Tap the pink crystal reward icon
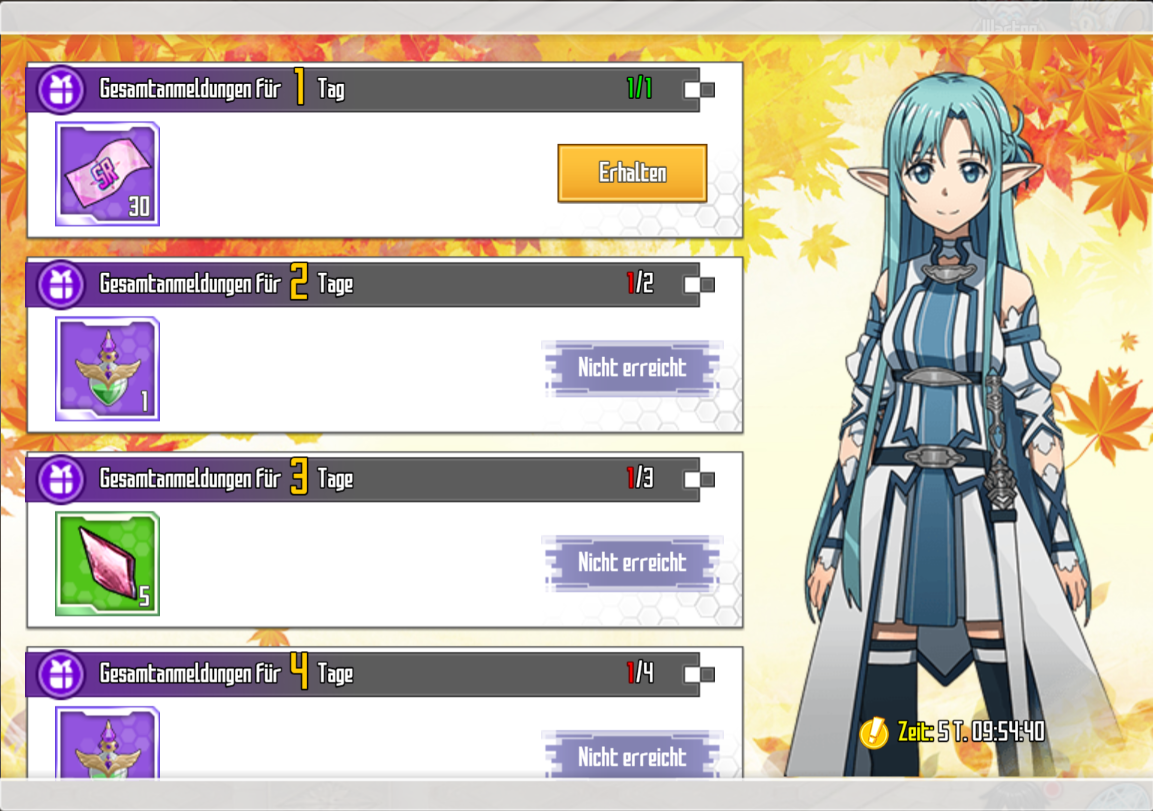The height and width of the screenshot is (811, 1153). pyautogui.click(x=107, y=563)
